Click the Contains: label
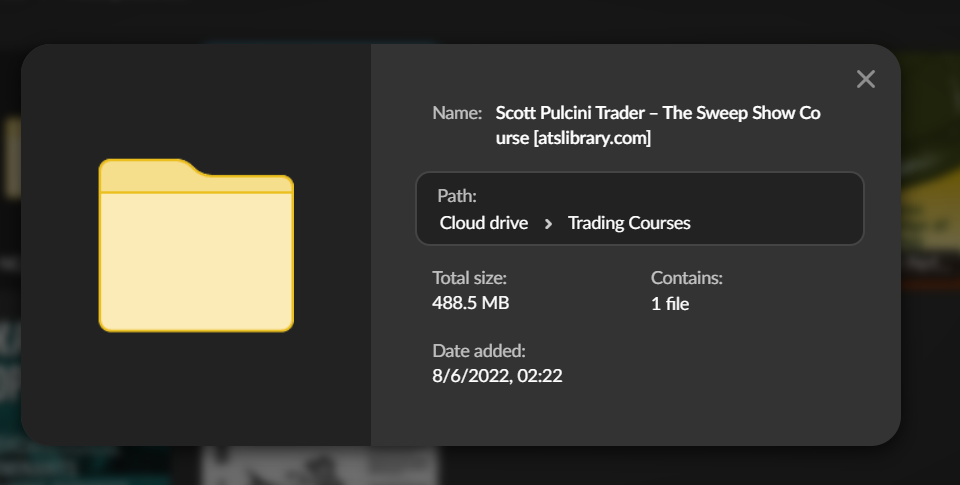 (x=686, y=278)
